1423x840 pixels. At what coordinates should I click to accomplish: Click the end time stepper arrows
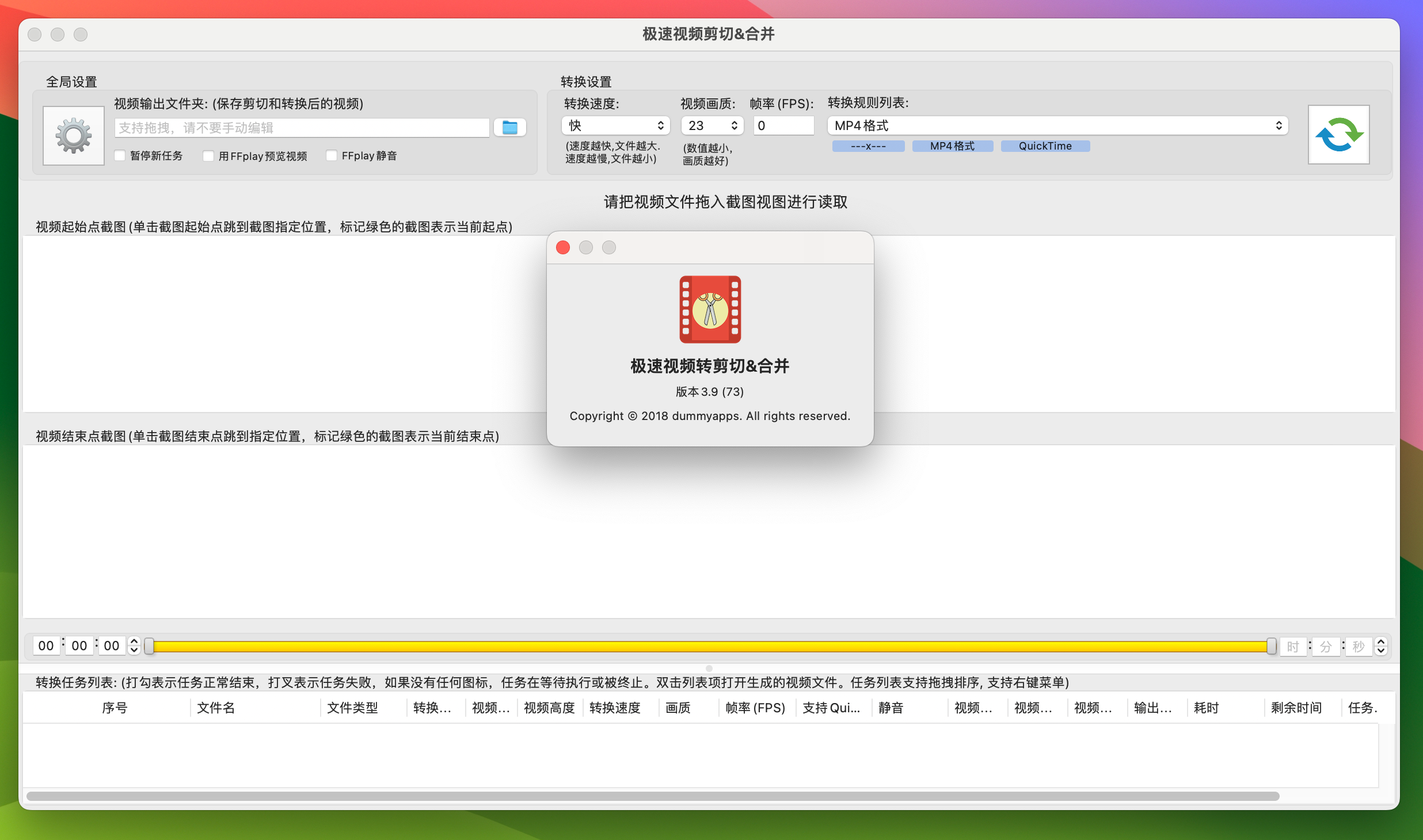[x=1380, y=646]
